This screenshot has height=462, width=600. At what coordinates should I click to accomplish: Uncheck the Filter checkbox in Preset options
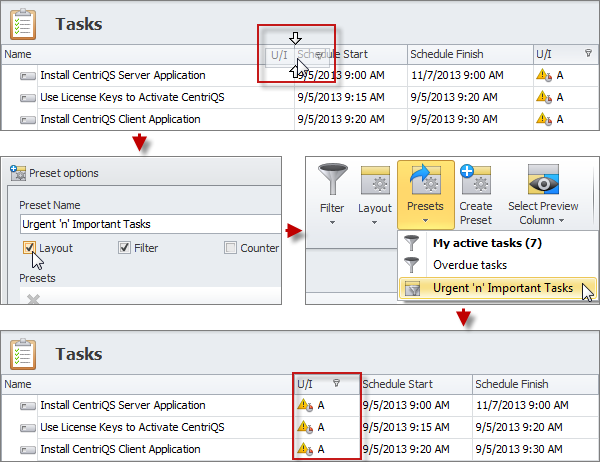pyautogui.click(x=124, y=248)
